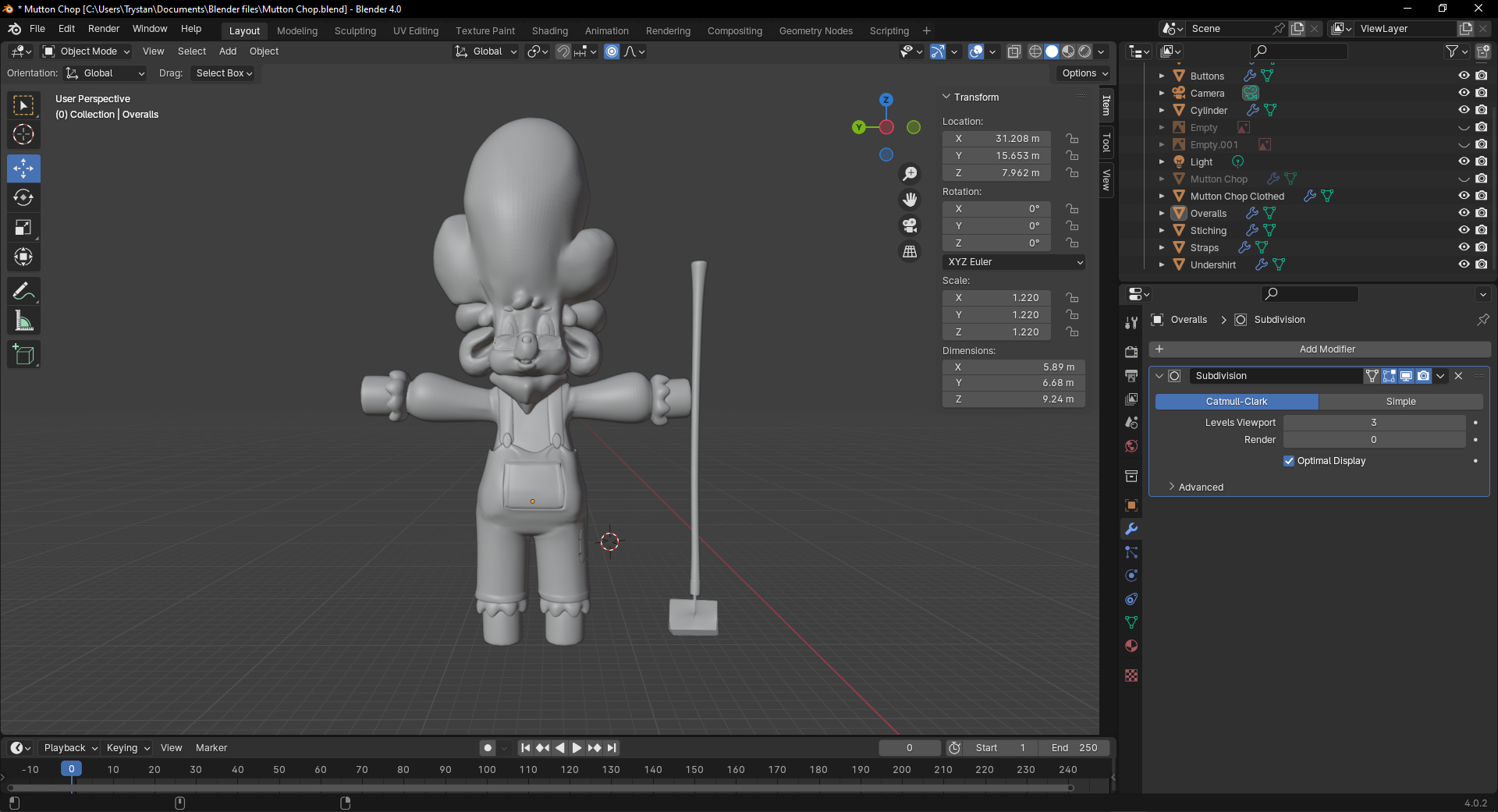The image size is (1498, 812).
Task: Switch to orthographic/perspective grid view icon
Action: [910, 252]
